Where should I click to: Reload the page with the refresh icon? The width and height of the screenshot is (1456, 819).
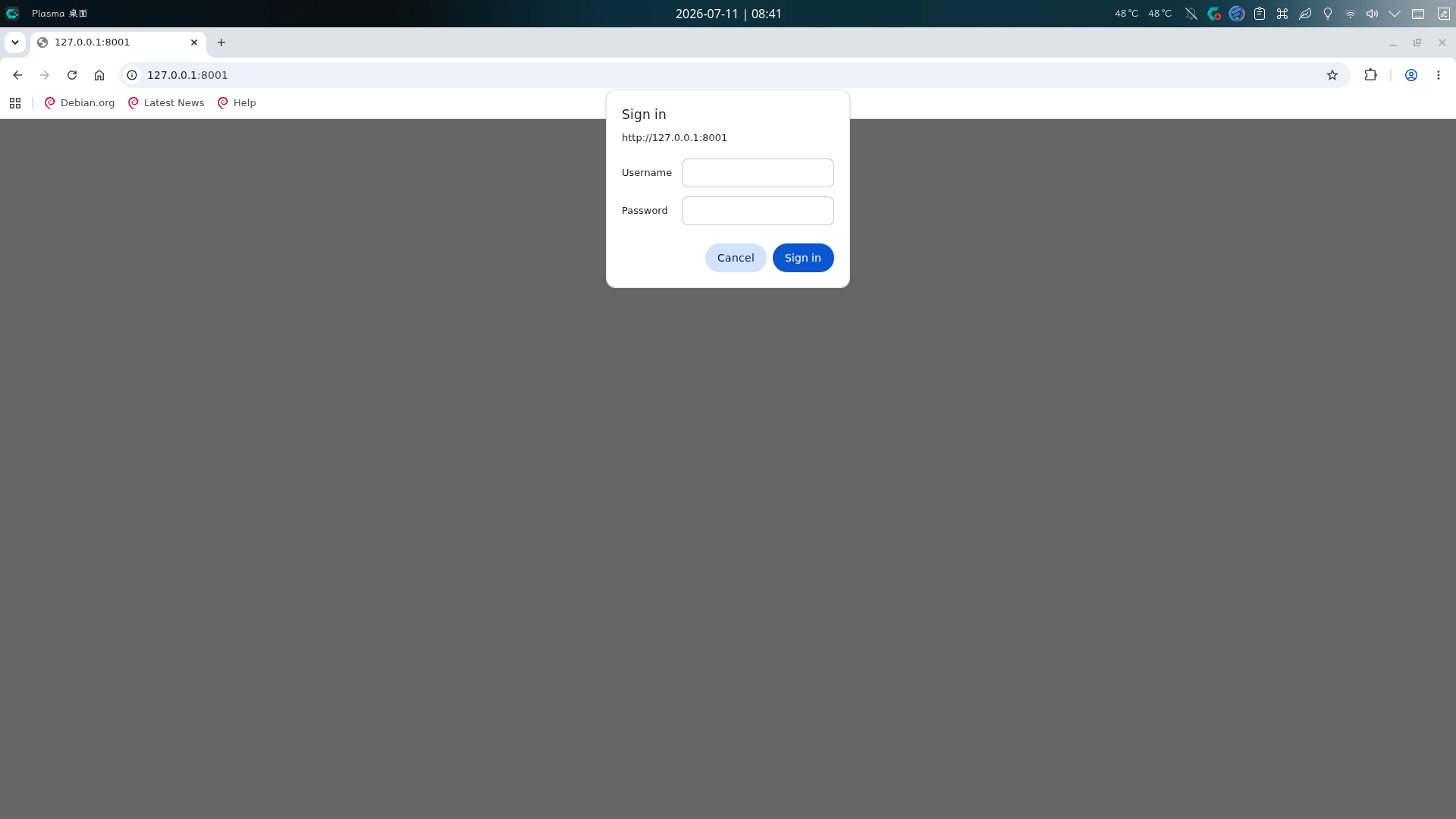coord(72,75)
